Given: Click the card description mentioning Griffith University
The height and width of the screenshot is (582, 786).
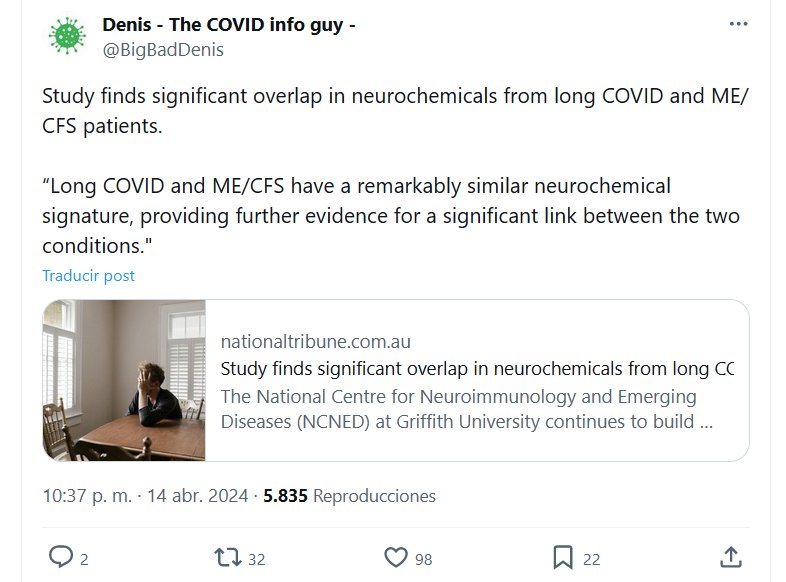Looking at the screenshot, I should (466, 409).
